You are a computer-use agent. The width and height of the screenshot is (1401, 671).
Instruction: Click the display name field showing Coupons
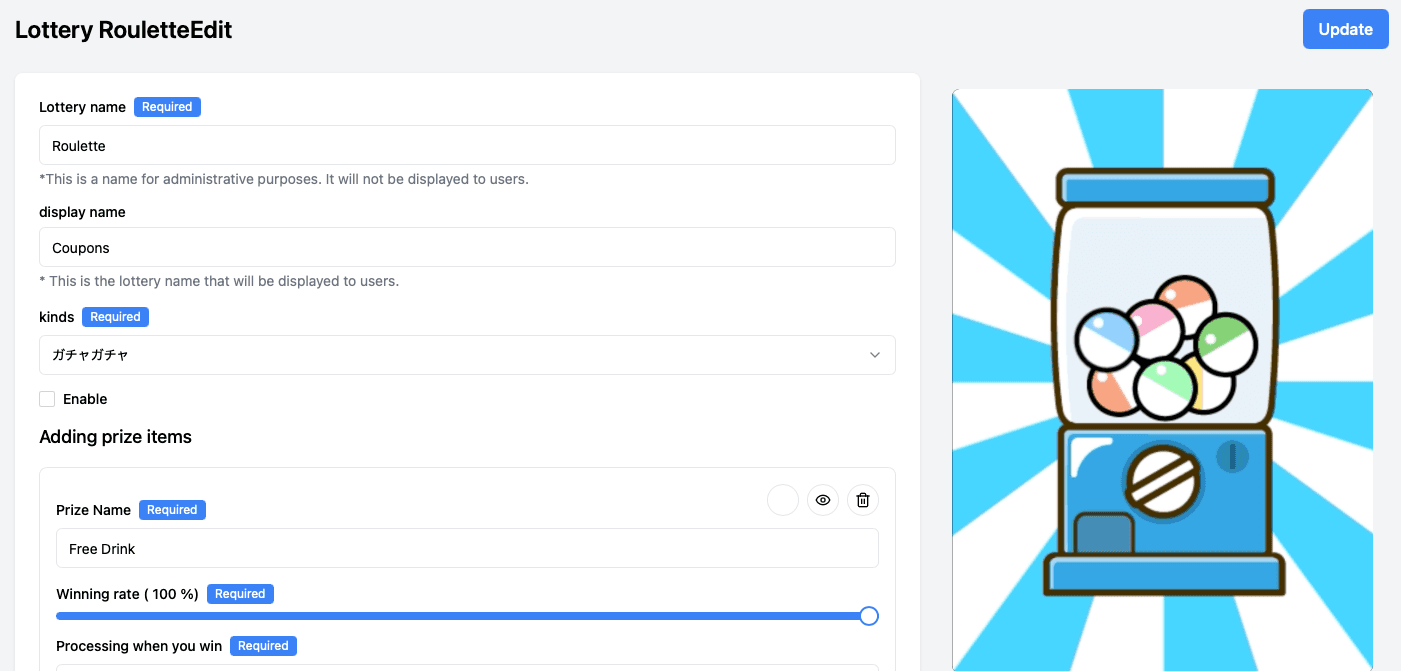coord(467,247)
